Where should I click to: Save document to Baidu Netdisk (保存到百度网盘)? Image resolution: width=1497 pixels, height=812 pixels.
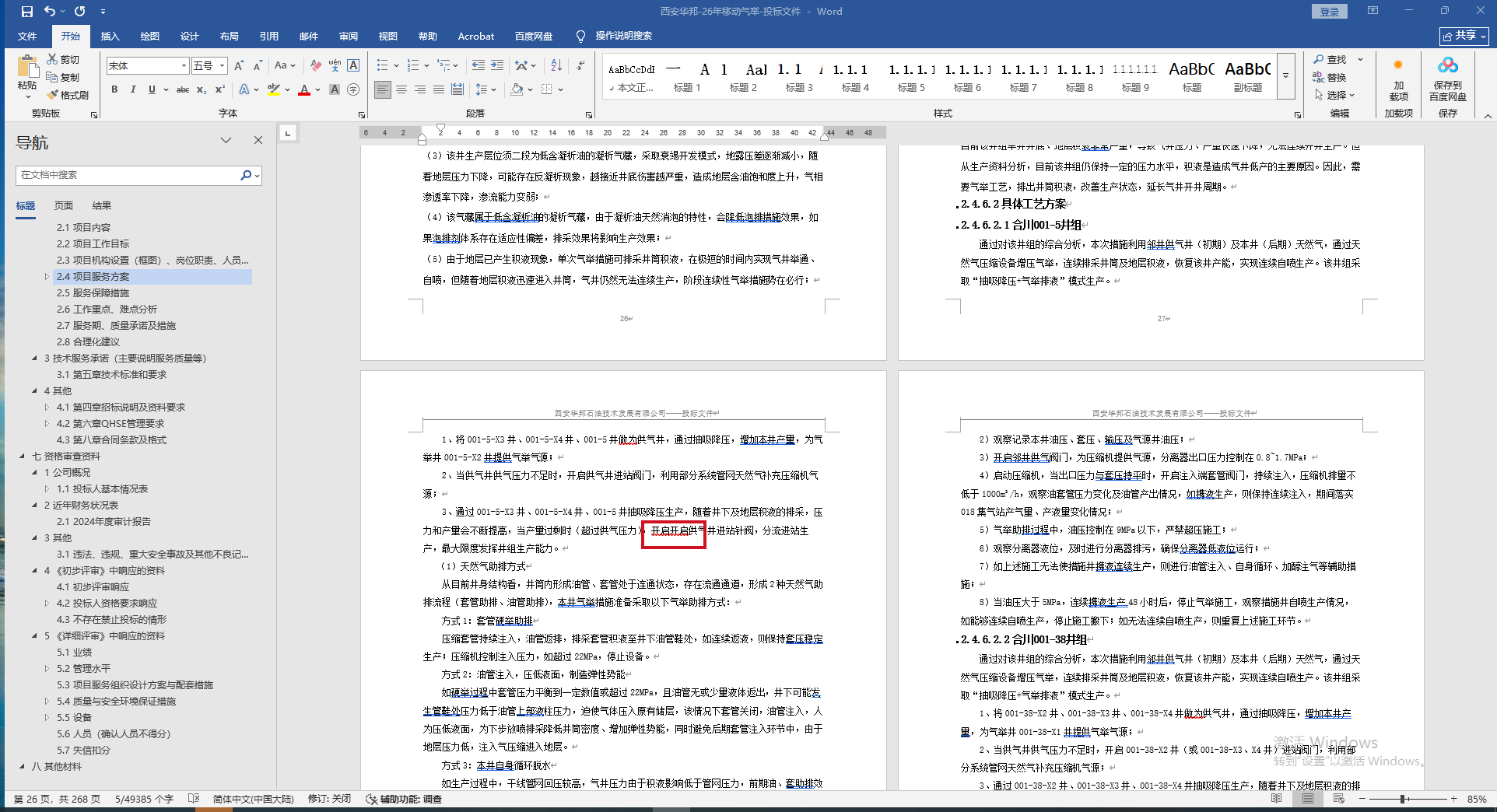[1447, 79]
